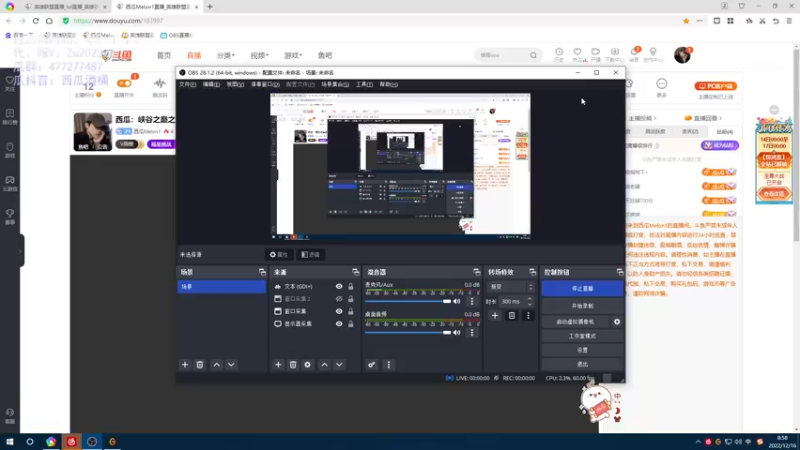Pop out the 混音器 dock panel
This screenshot has width=800, height=450.
[477, 272]
